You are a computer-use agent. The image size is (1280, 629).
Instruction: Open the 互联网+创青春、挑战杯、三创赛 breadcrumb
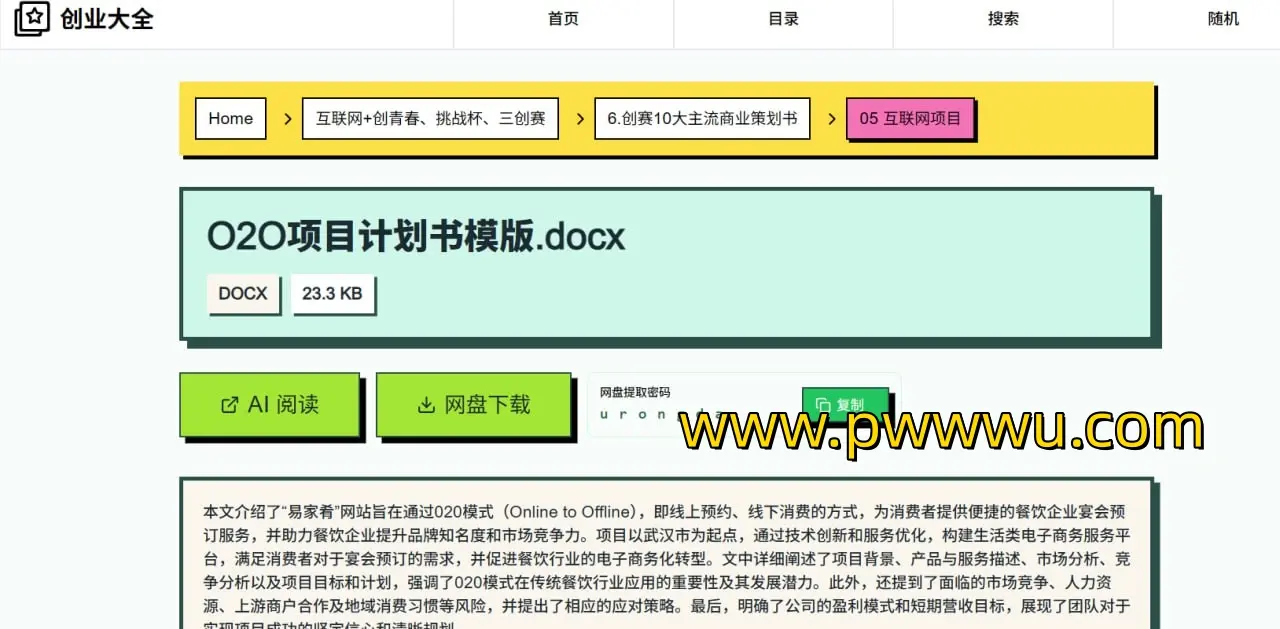pyautogui.click(x=430, y=119)
